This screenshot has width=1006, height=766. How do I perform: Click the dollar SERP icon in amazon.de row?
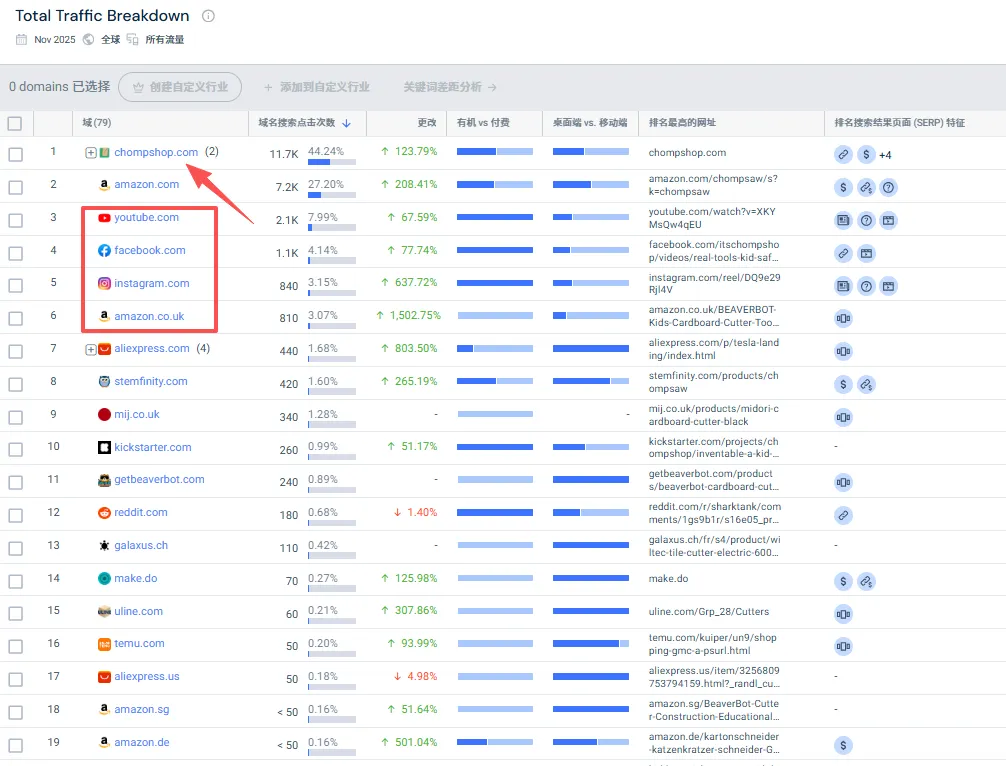[x=843, y=745]
